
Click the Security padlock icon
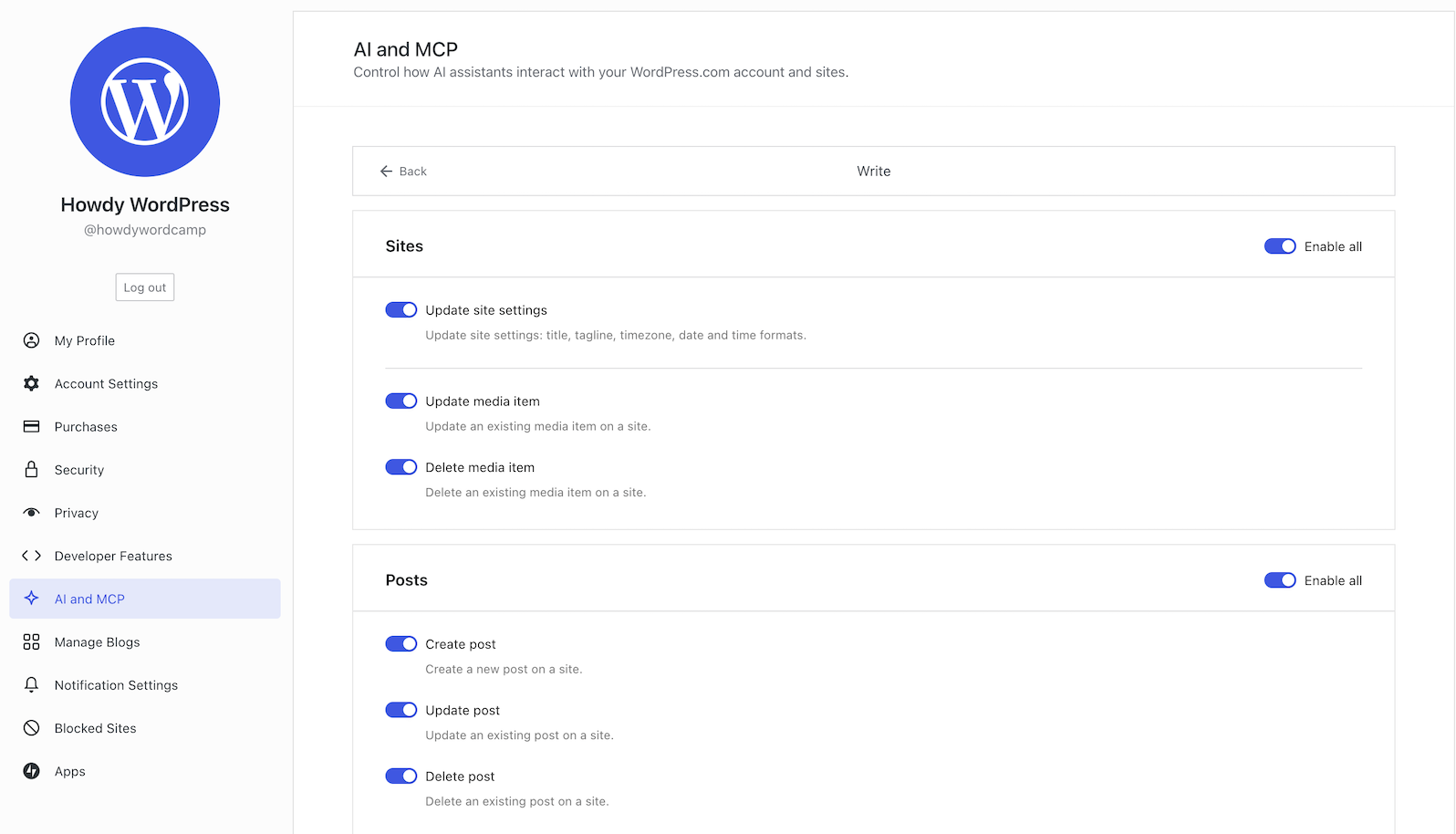31,469
